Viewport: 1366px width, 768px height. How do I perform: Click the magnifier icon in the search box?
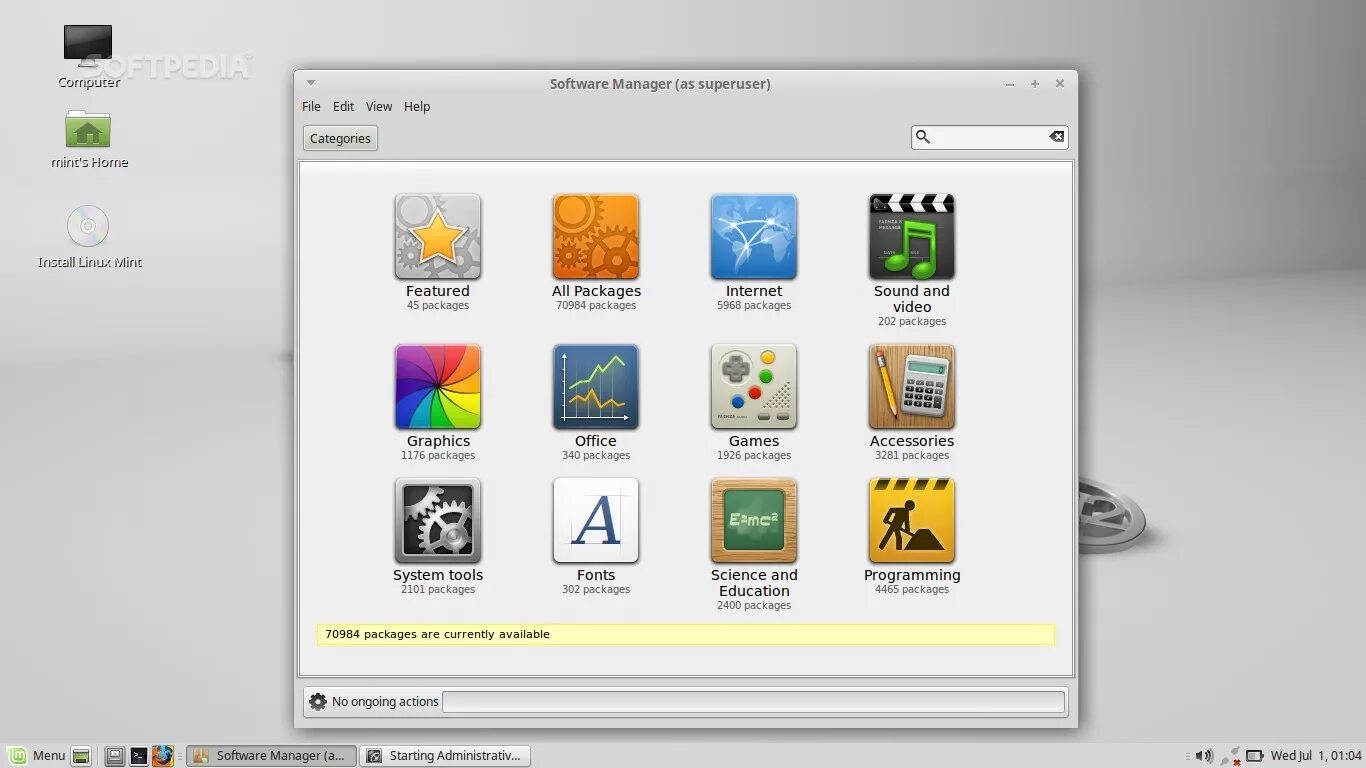(x=923, y=137)
